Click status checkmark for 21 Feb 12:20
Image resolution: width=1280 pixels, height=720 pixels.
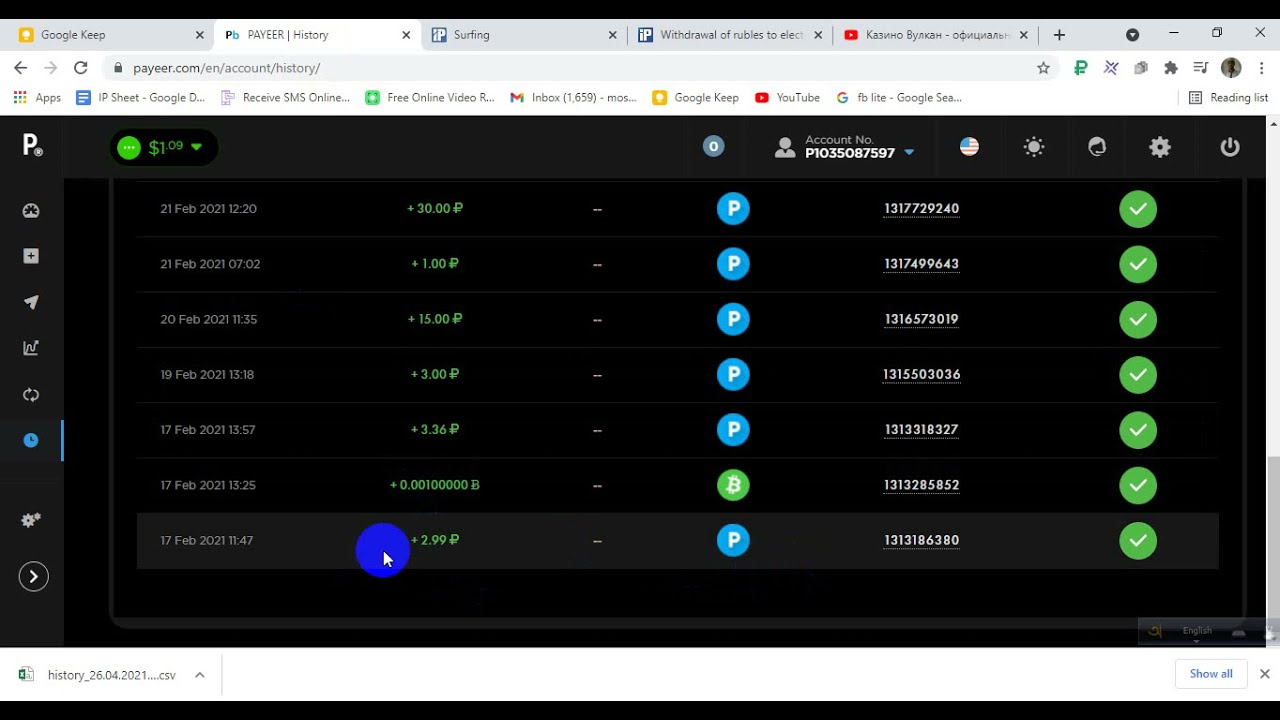(x=1138, y=209)
